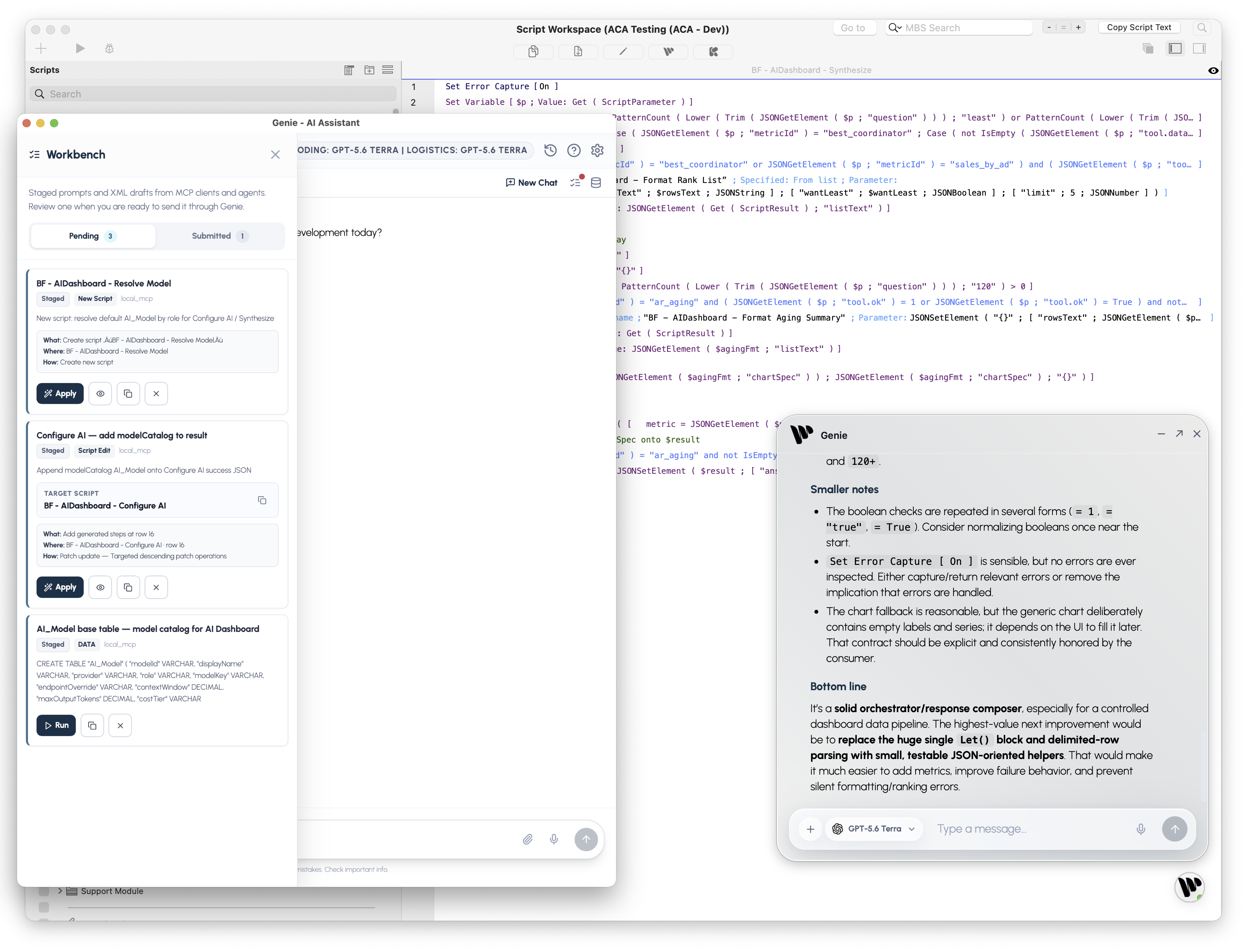Click the magnifier search icon at top right
Screen dimensions: 1247x952
tap(1202, 28)
